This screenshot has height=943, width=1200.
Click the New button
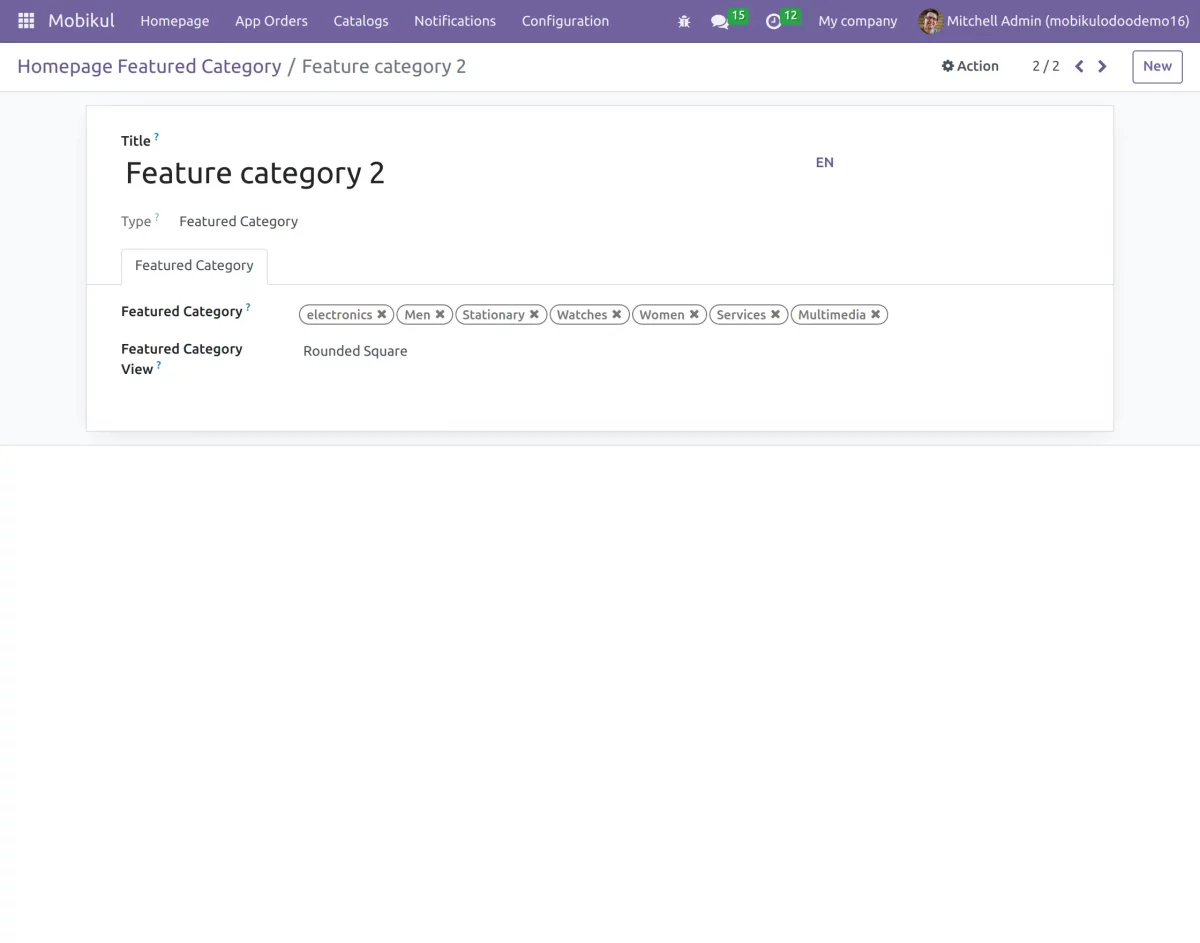pos(1156,66)
